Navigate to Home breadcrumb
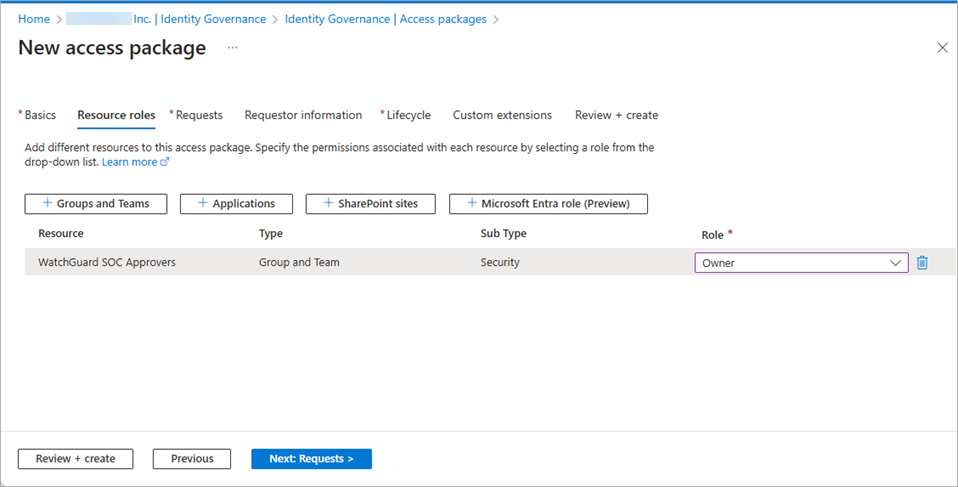The image size is (958, 487). tap(34, 19)
